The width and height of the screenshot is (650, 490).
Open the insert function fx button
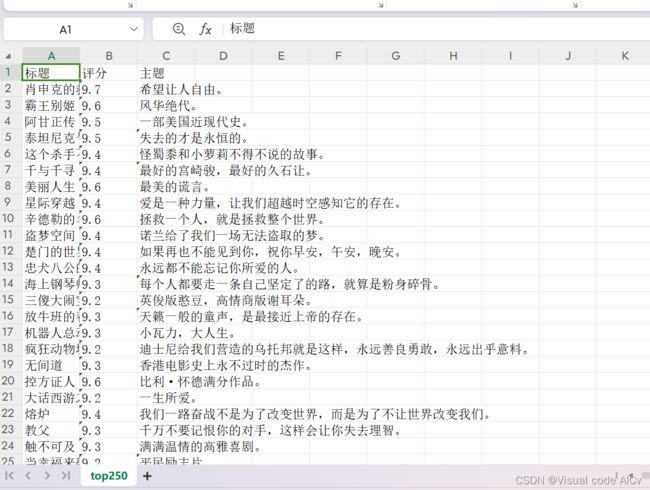[x=206, y=29]
